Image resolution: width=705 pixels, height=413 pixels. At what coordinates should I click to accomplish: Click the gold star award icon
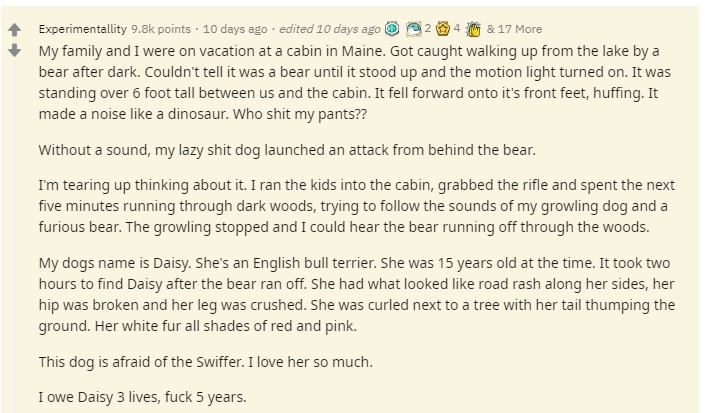coord(443,29)
